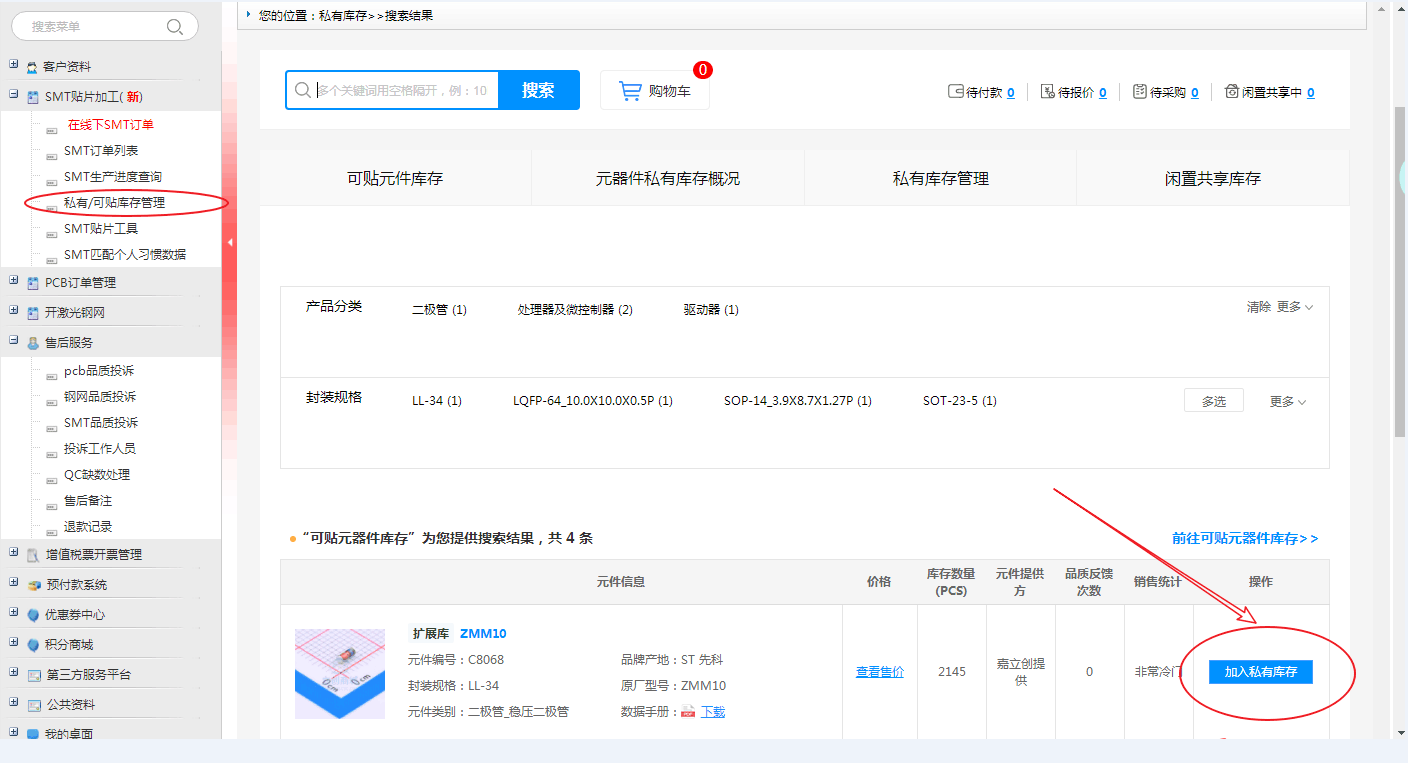Expand the 客户资料 tree node
Screen dimensions: 1408x763
[x=14, y=66]
